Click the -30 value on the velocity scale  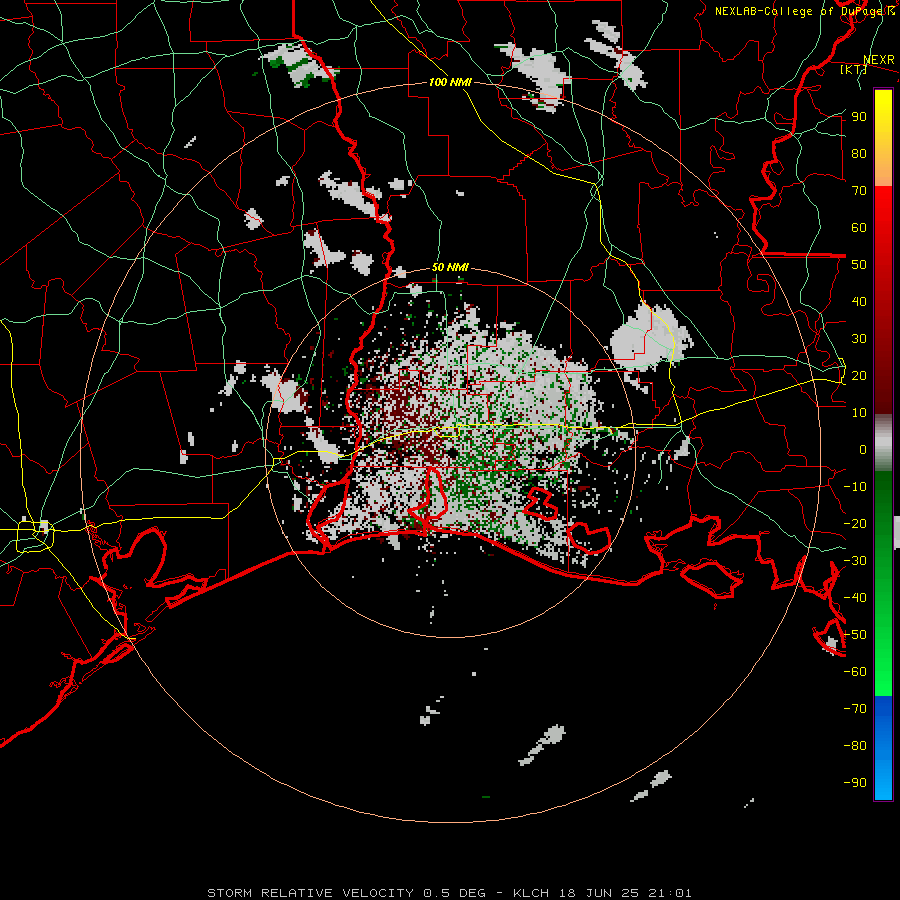click(855, 561)
